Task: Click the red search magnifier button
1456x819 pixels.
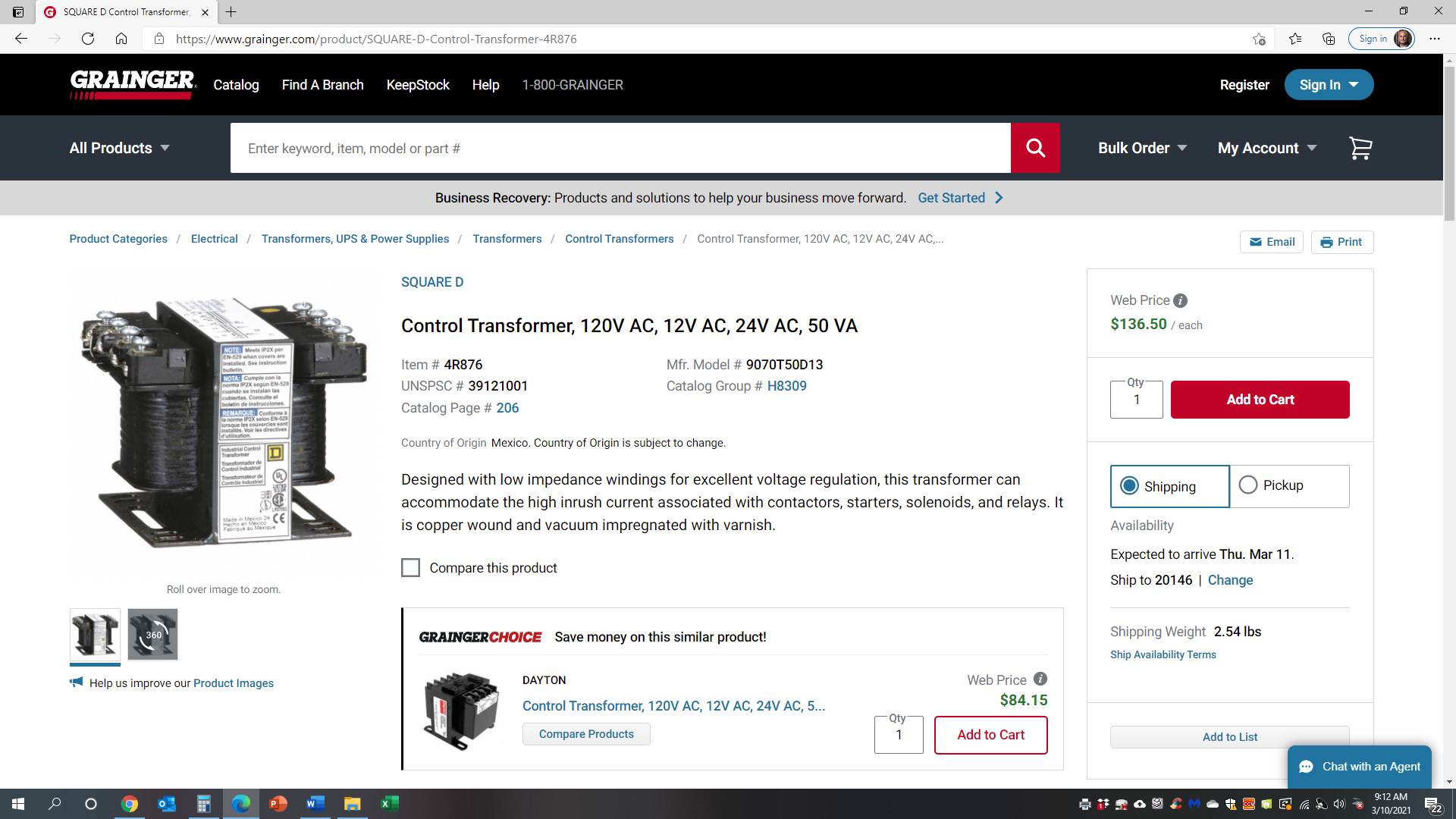Action: 1035,148
